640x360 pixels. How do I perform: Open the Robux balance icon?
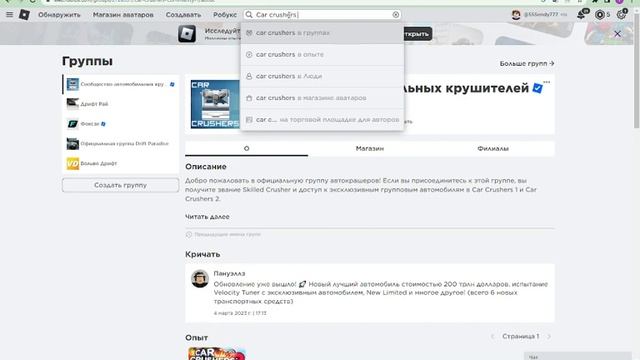point(600,15)
